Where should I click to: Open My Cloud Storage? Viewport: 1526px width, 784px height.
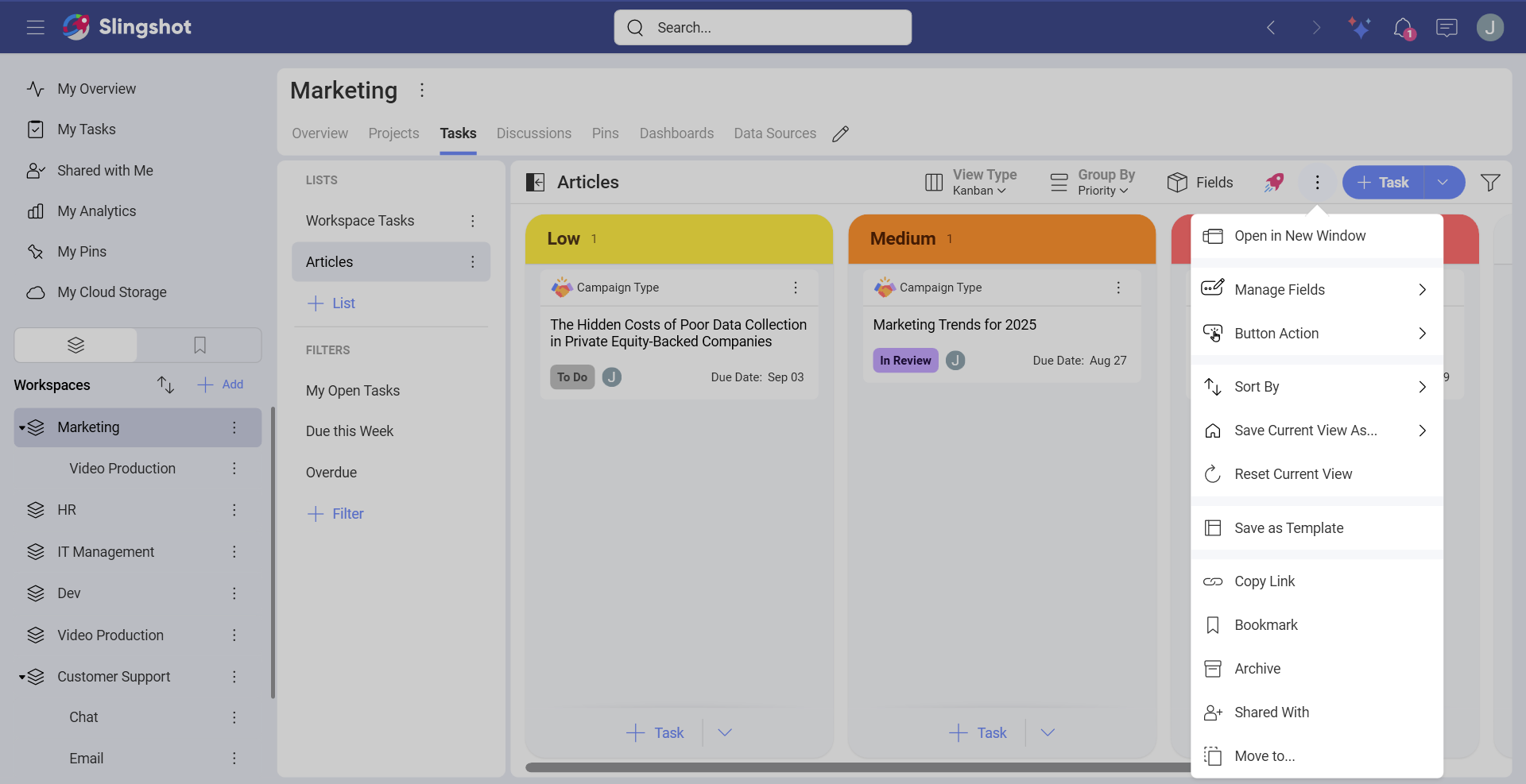pos(112,292)
